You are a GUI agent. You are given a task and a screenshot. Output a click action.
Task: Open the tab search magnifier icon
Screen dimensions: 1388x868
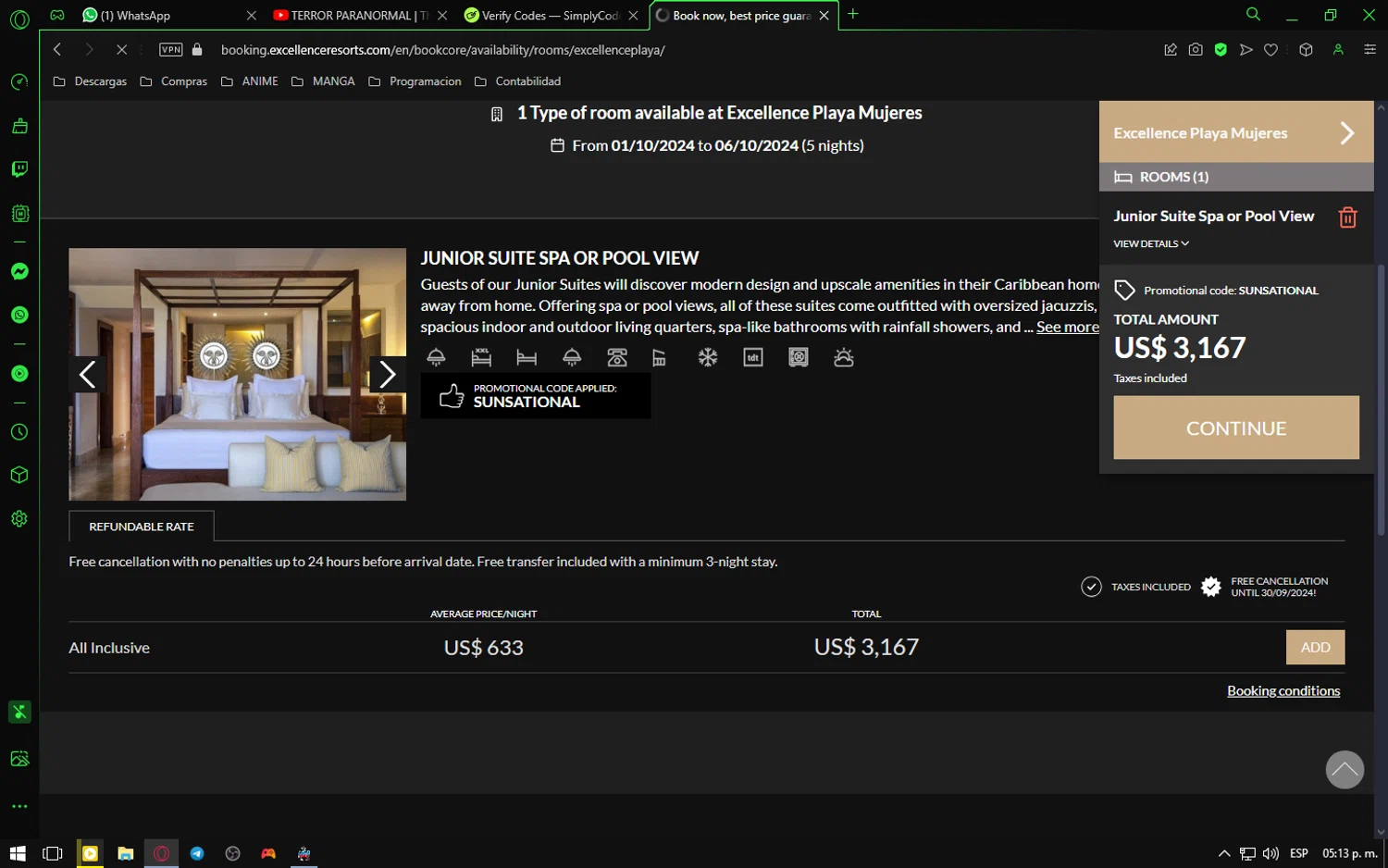[1253, 15]
